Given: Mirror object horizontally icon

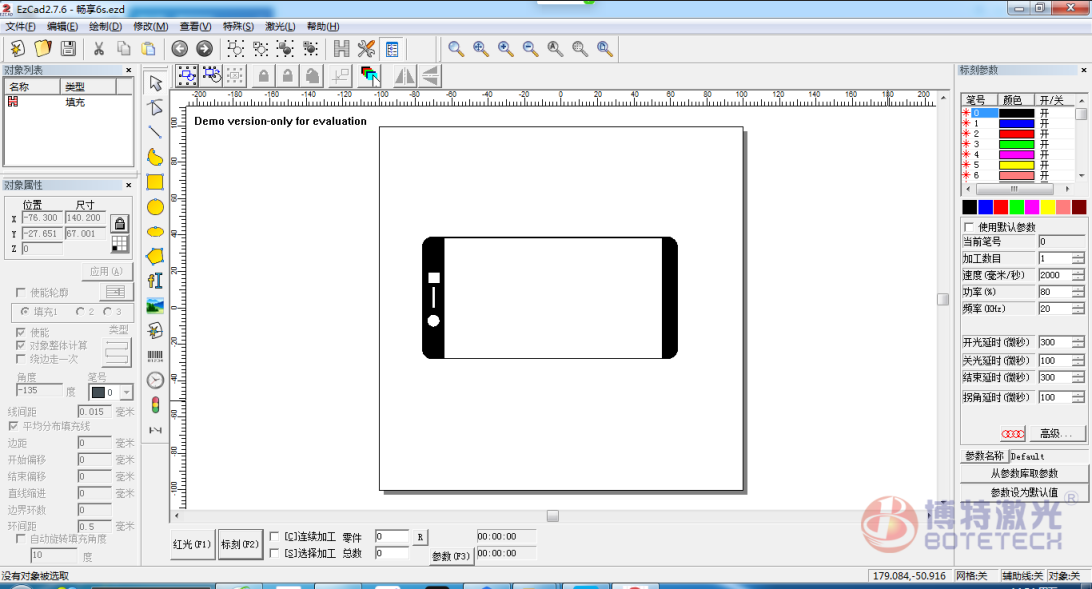Looking at the screenshot, I should pos(404,76).
